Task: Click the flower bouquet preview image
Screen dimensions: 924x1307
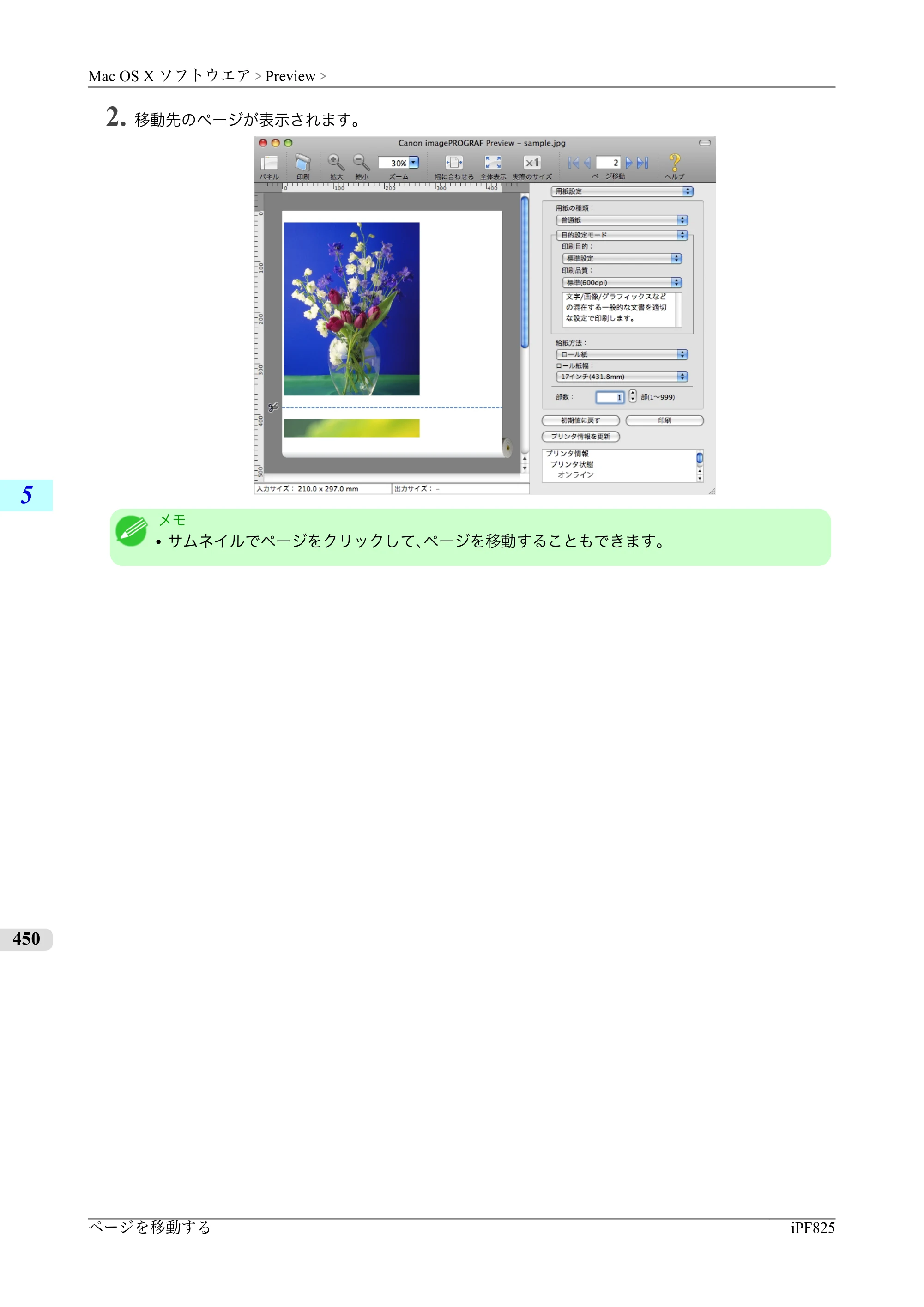Action: coord(351,309)
